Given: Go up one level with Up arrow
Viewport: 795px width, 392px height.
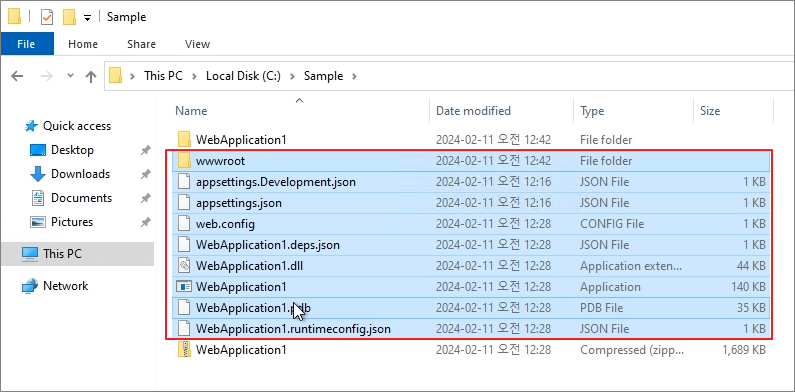Looking at the screenshot, I should pos(91,76).
